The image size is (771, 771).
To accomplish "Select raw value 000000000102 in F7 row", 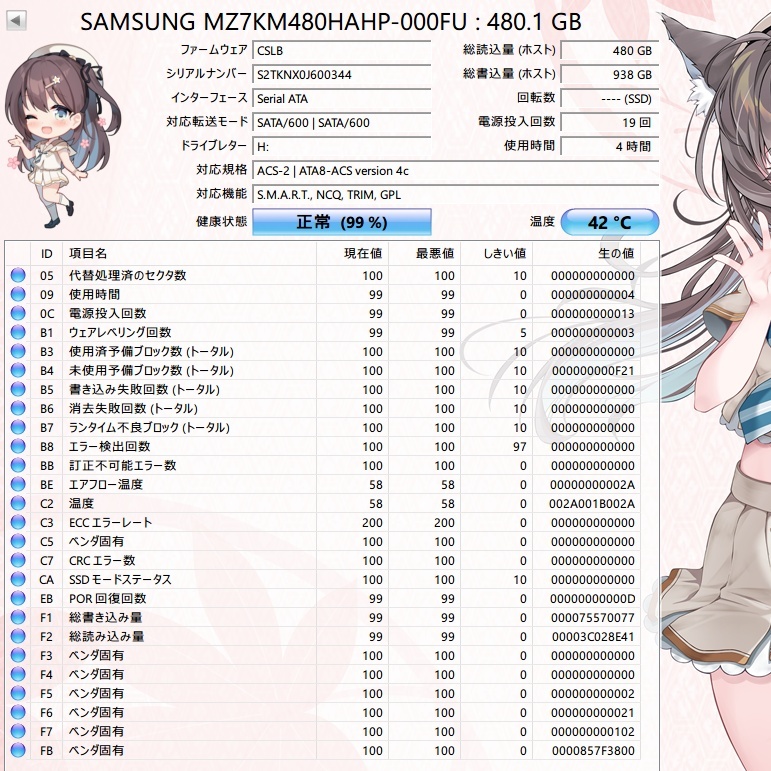I will coord(593,732).
